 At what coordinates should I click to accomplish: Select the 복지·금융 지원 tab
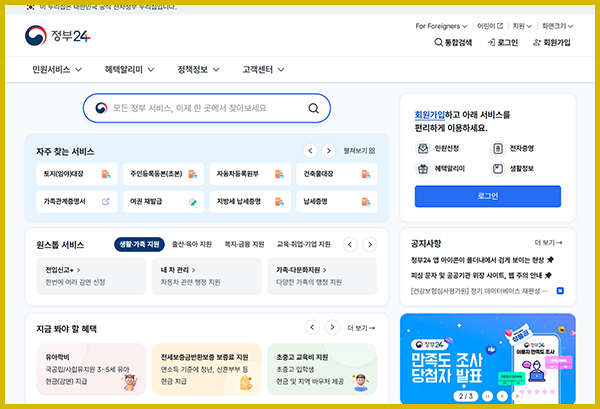244,244
